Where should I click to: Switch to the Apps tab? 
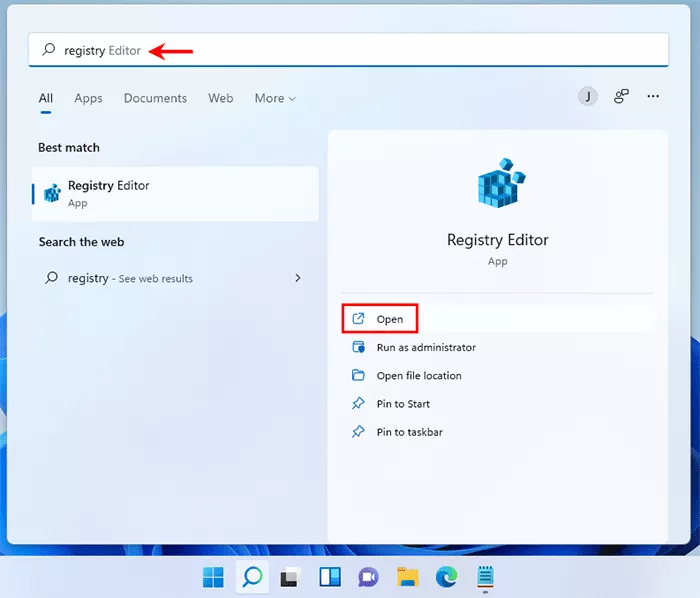pyautogui.click(x=88, y=98)
